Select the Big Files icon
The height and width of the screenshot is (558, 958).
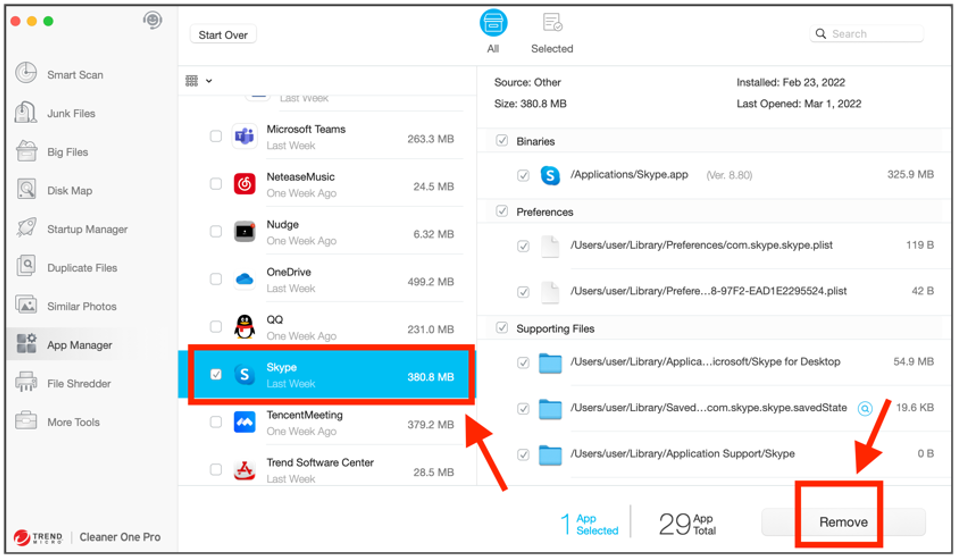click(27, 152)
